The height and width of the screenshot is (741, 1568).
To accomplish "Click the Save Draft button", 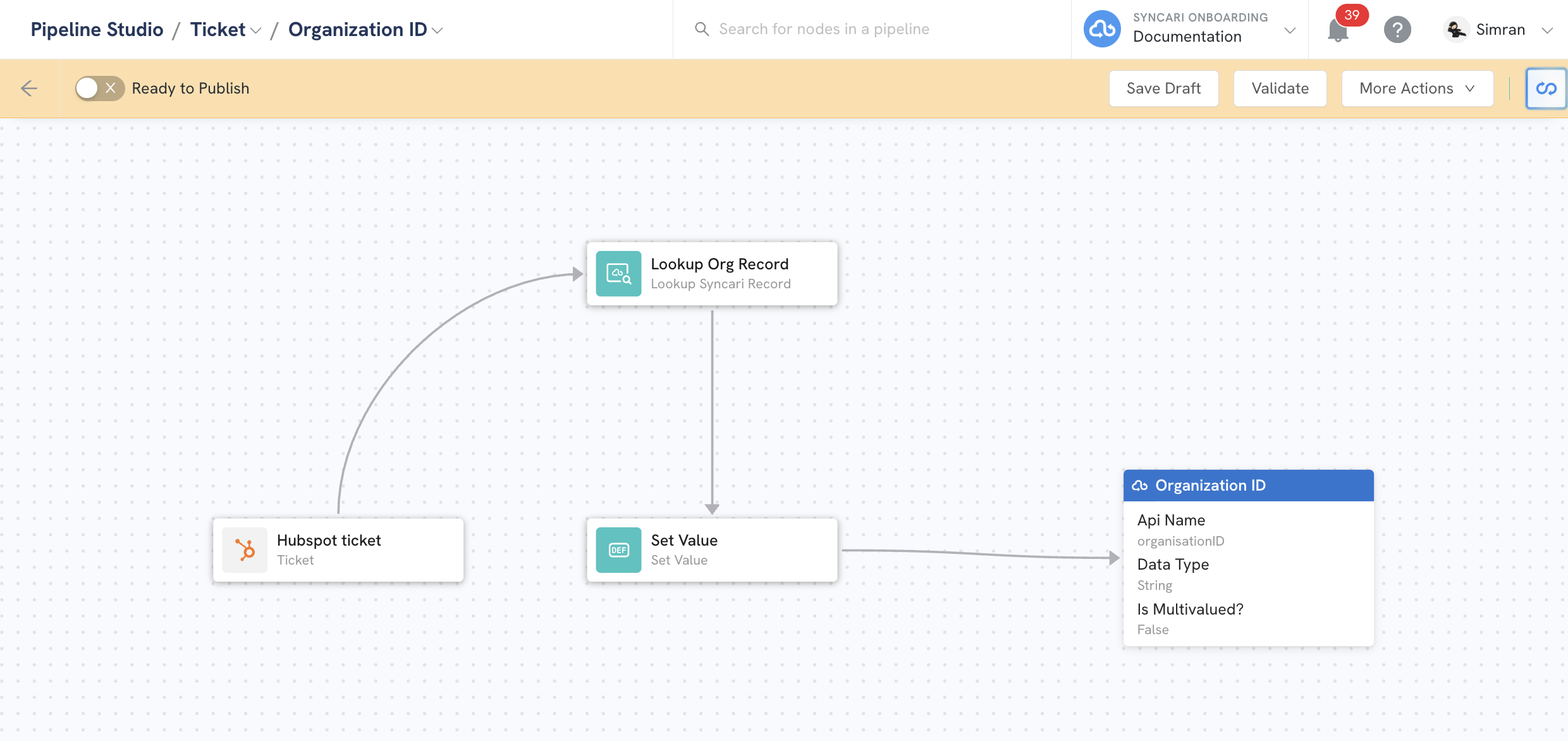I will [1163, 89].
